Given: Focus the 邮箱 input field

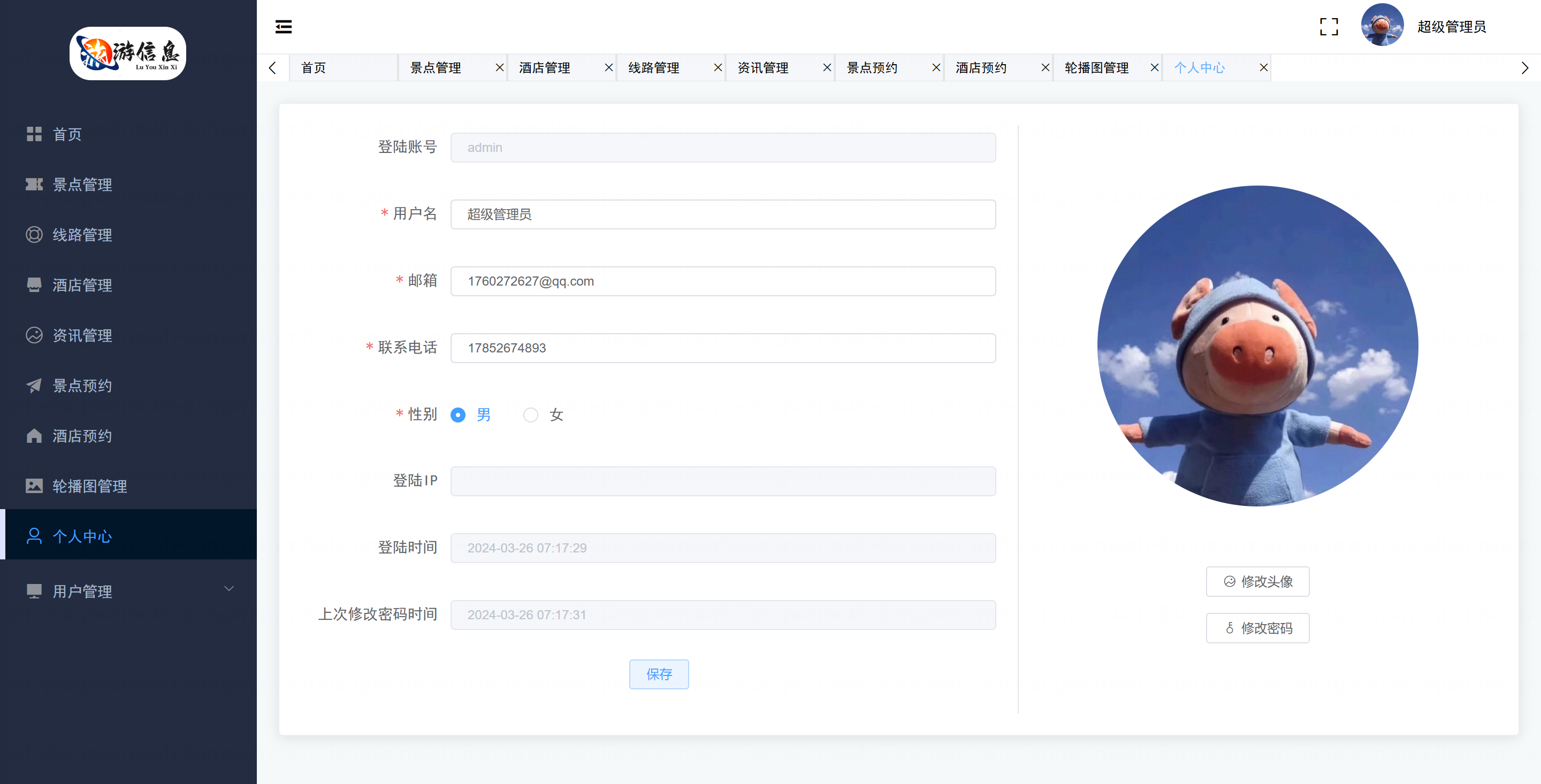Looking at the screenshot, I should pyautogui.click(x=723, y=281).
